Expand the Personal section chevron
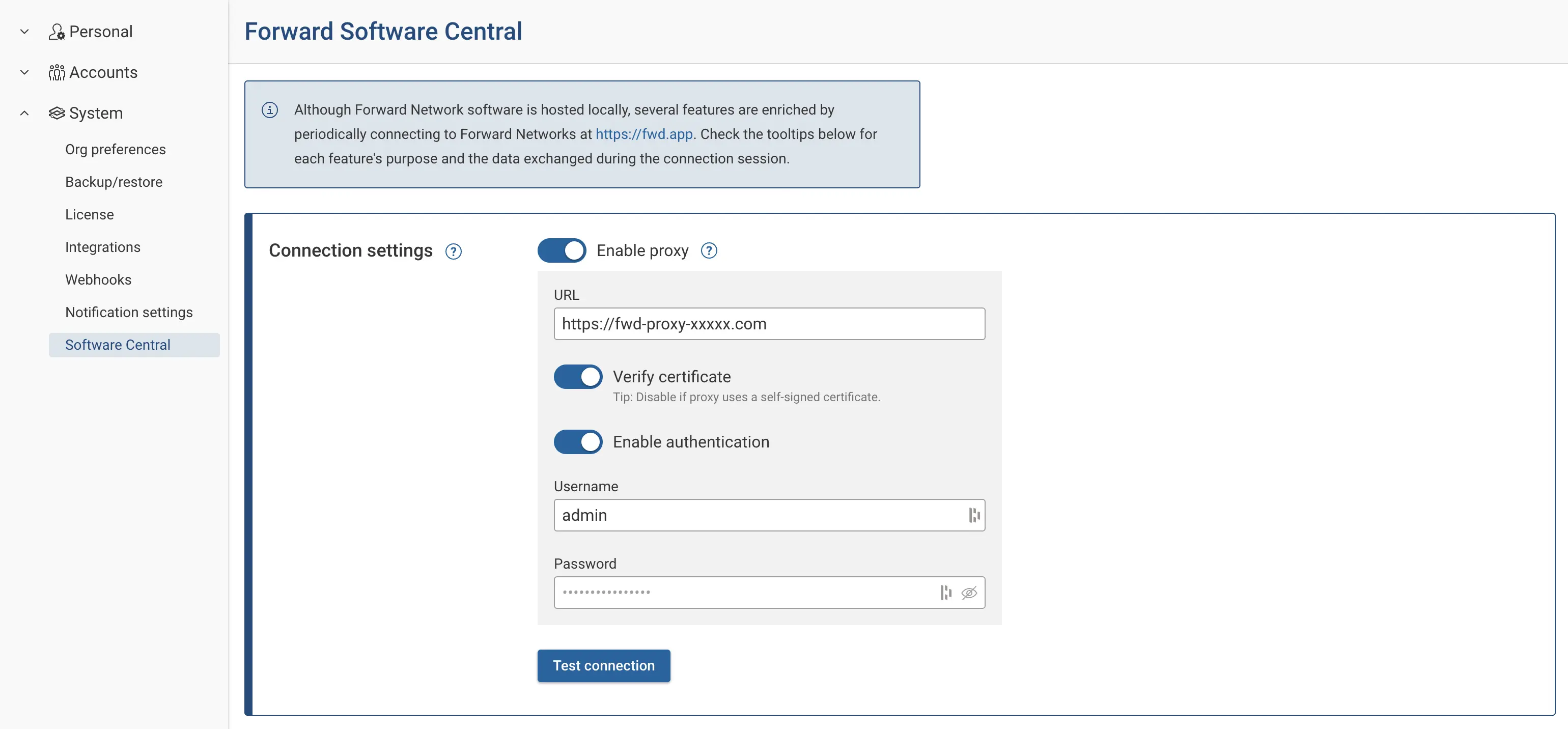This screenshot has height=729, width=1568. point(24,32)
